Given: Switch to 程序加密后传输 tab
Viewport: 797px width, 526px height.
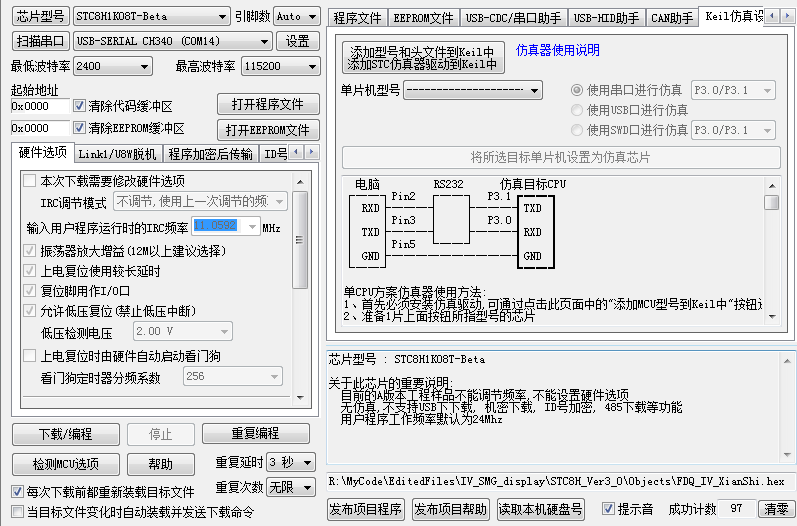Looking at the screenshot, I should [210, 154].
